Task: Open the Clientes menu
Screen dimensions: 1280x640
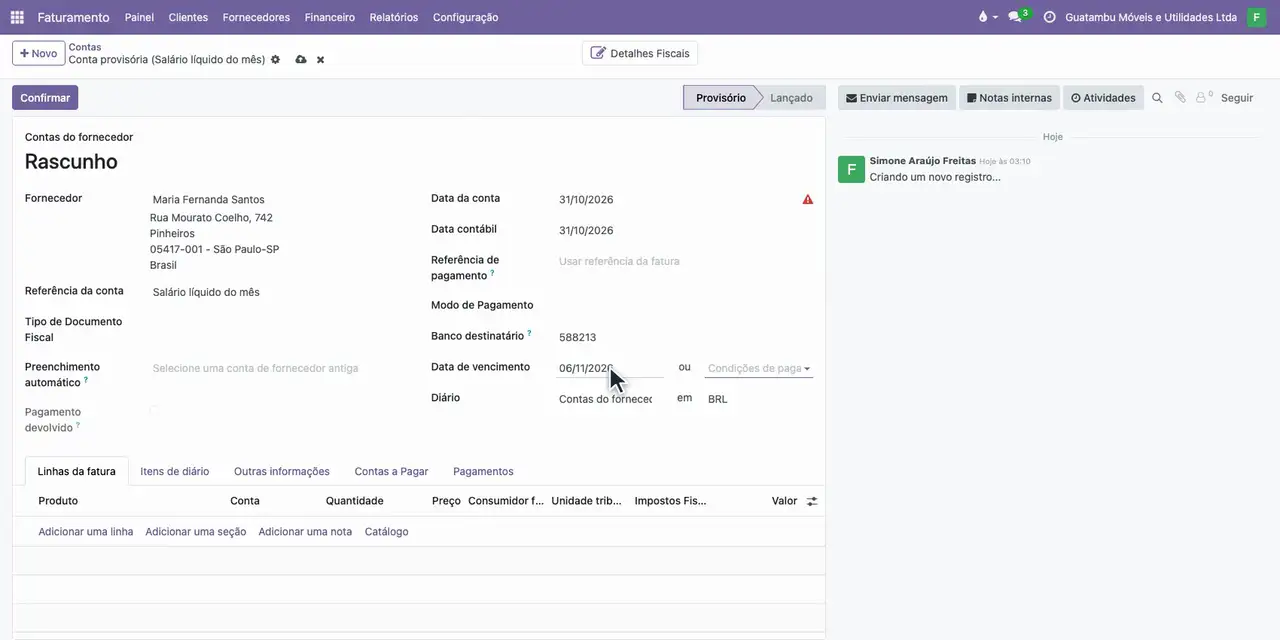Action: click(x=188, y=17)
